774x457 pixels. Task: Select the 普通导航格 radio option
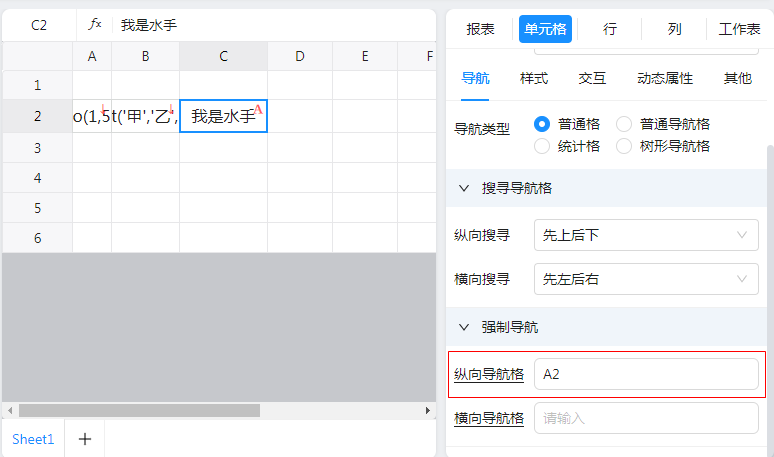(624, 124)
